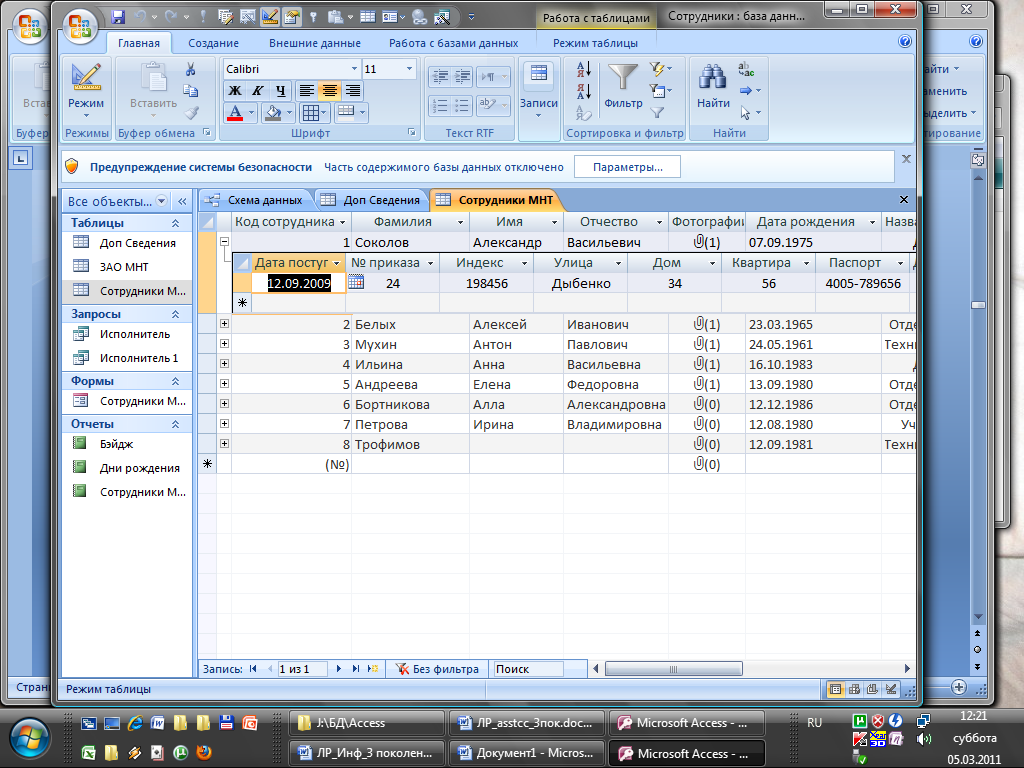
Task: Collapse navigation pane with double chevron
Action: coord(182,201)
